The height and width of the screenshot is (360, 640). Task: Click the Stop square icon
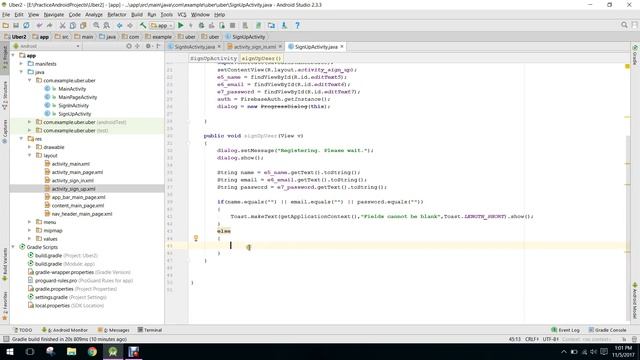pyautogui.click(x=233, y=25)
